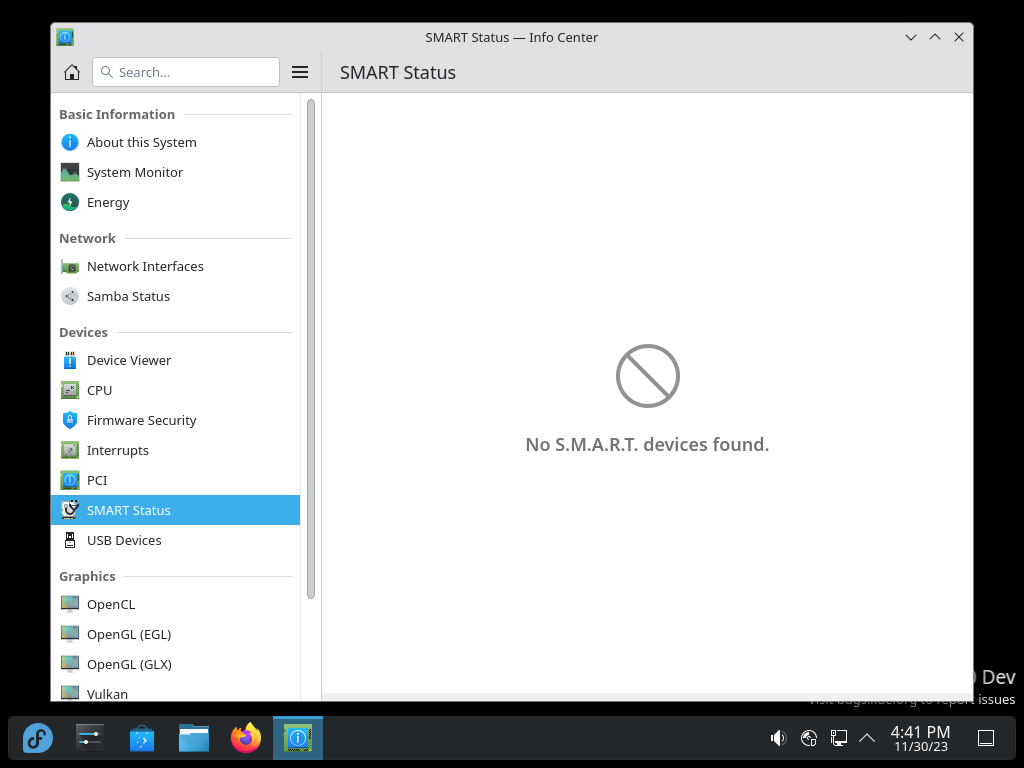Viewport: 1024px width, 768px height.
Task: Click the OpenCL module icon
Action: click(70, 605)
